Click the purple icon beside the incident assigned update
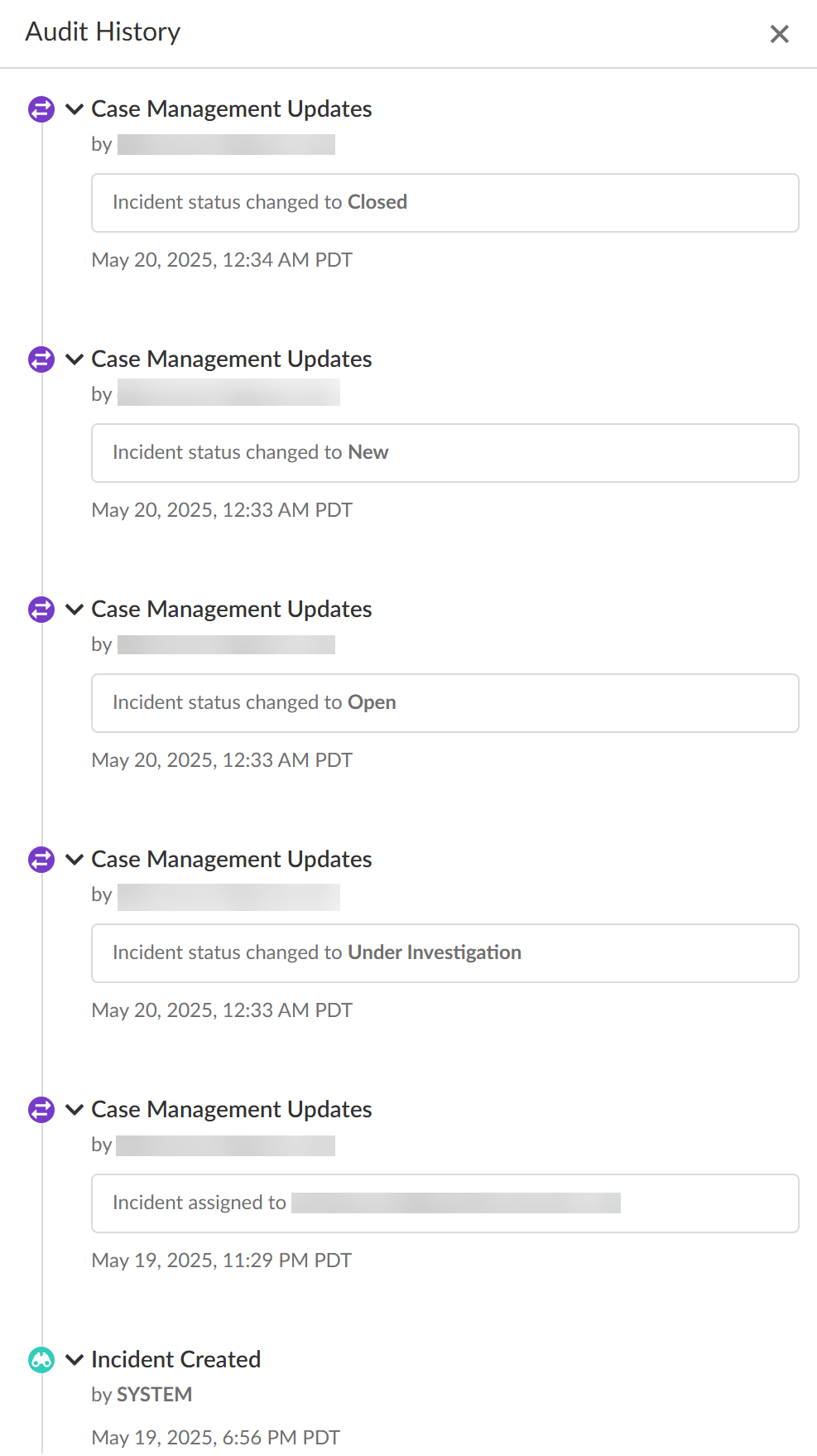This screenshot has width=817, height=1456. tap(41, 1110)
